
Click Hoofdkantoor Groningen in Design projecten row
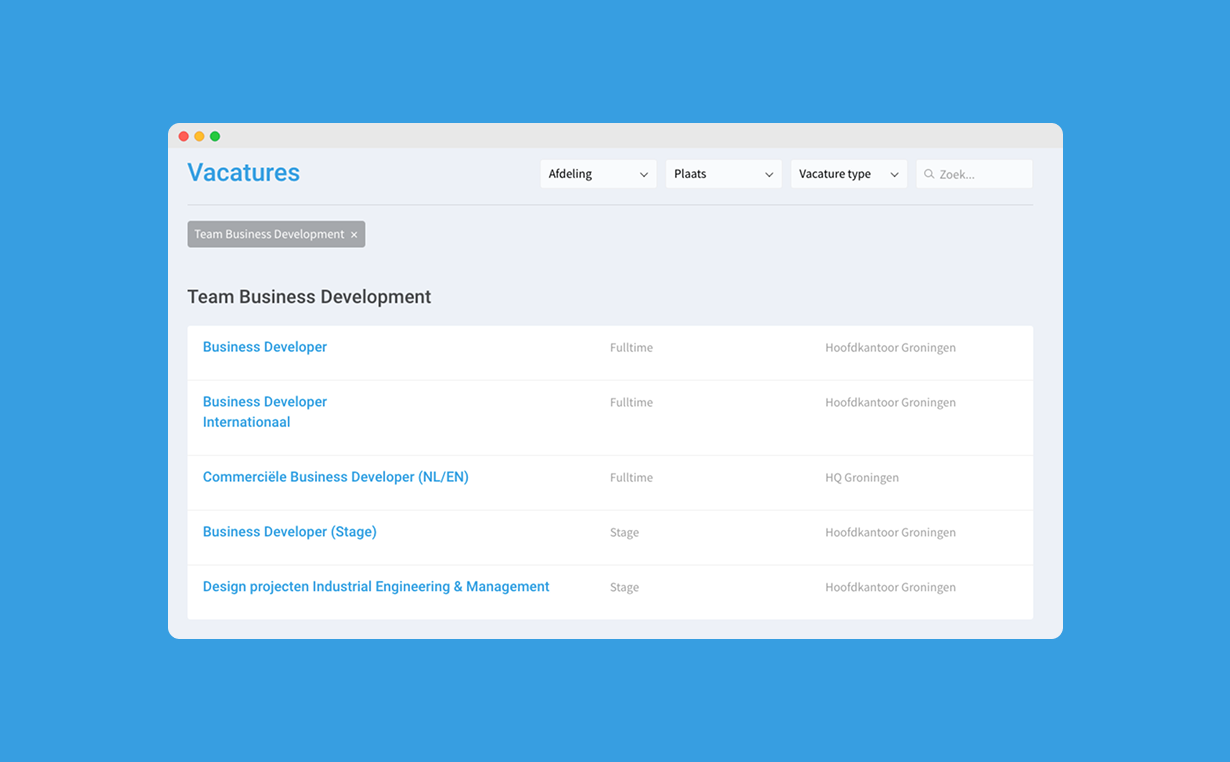890,588
